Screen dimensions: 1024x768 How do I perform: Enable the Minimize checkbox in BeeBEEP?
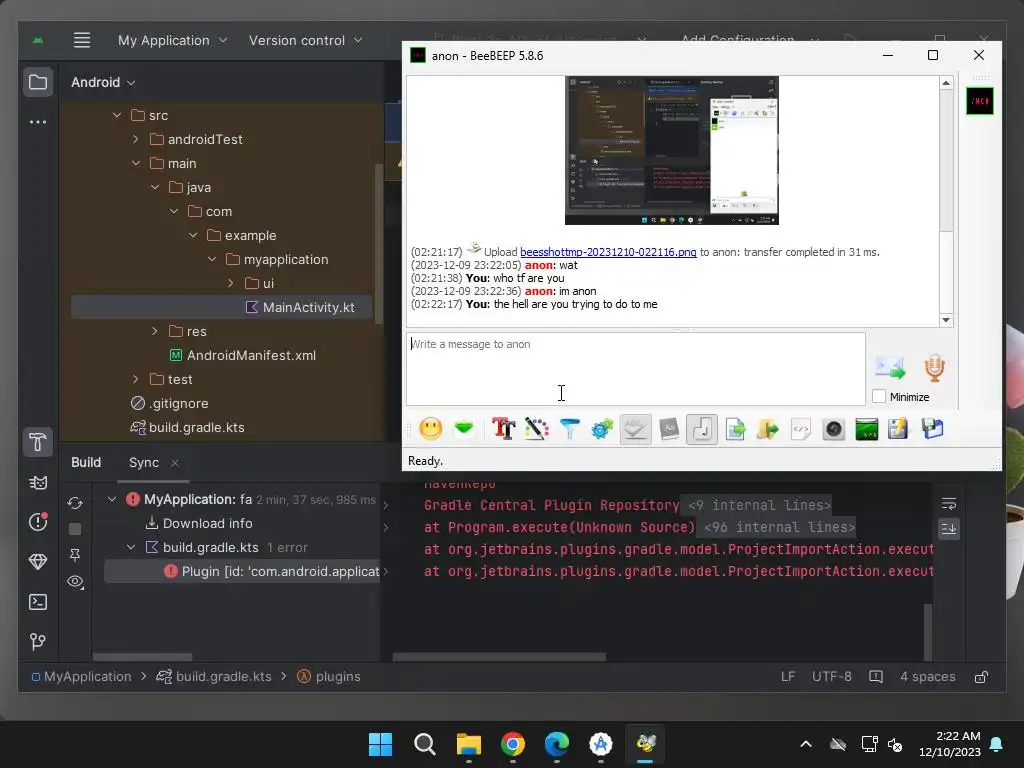pos(879,396)
